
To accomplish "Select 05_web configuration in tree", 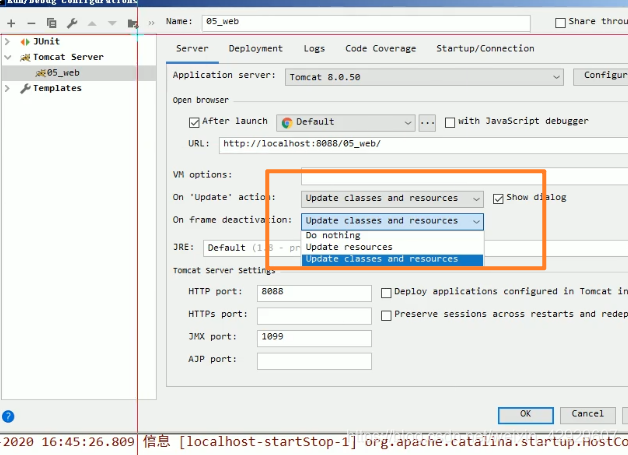I will click(79, 73).
